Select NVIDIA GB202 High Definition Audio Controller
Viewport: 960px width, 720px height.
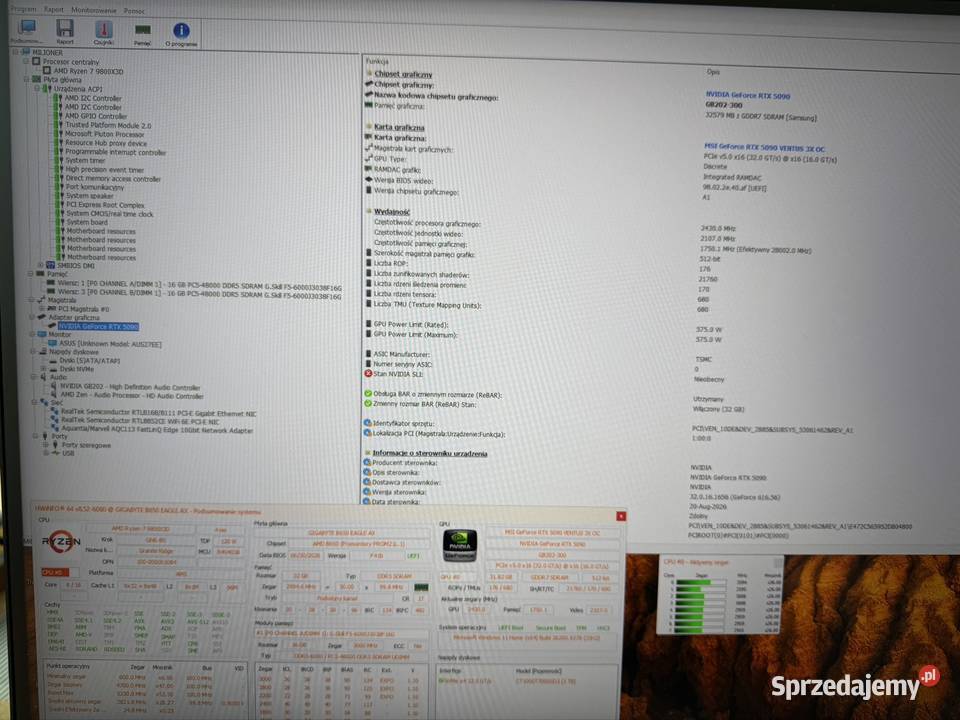pyautogui.click(x=130, y=388)
